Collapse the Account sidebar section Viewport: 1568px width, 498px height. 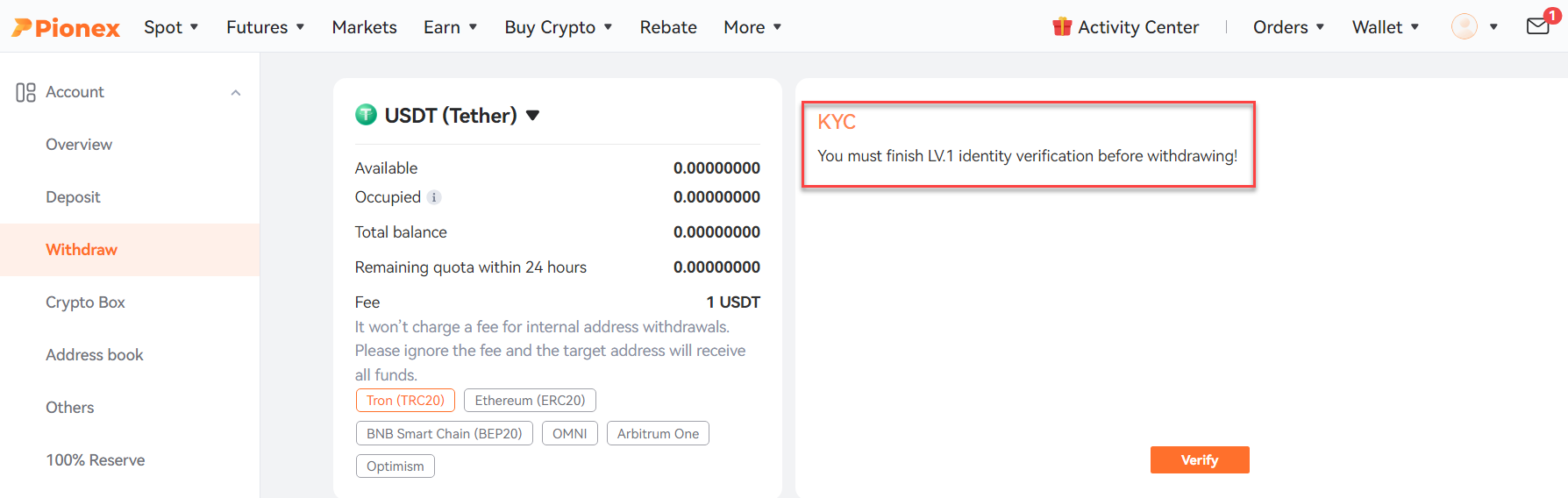236,93
